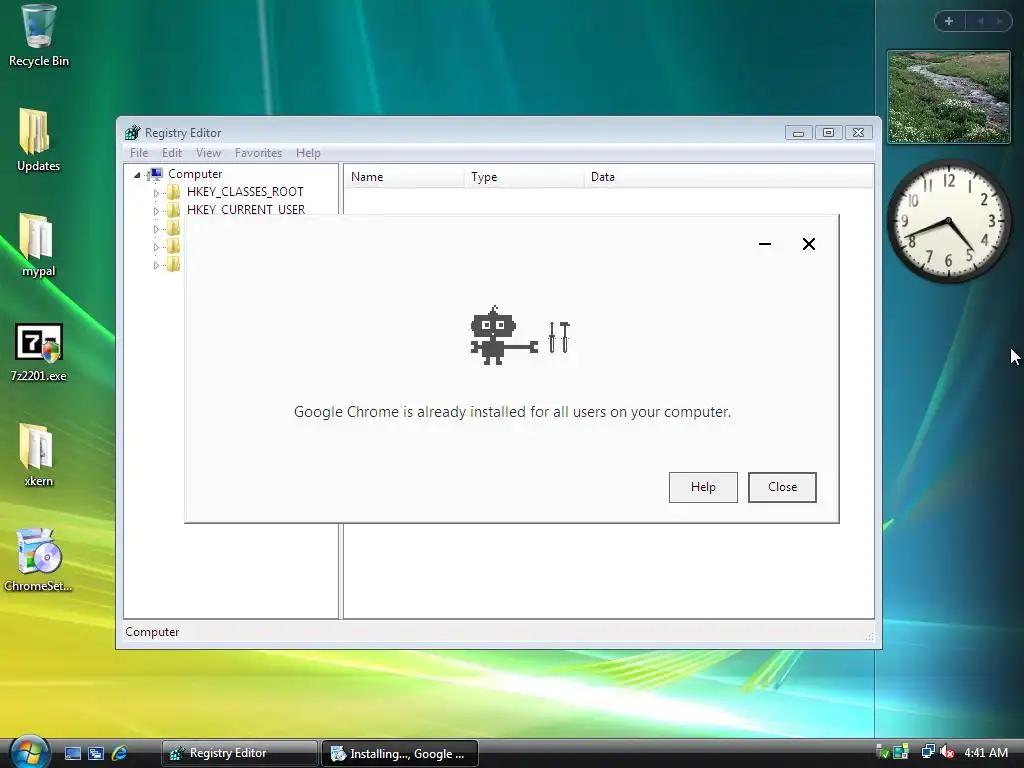This screenshot has height=768, width=1024.
Task: Click the Chrome already installed message text
Action: 512,412
